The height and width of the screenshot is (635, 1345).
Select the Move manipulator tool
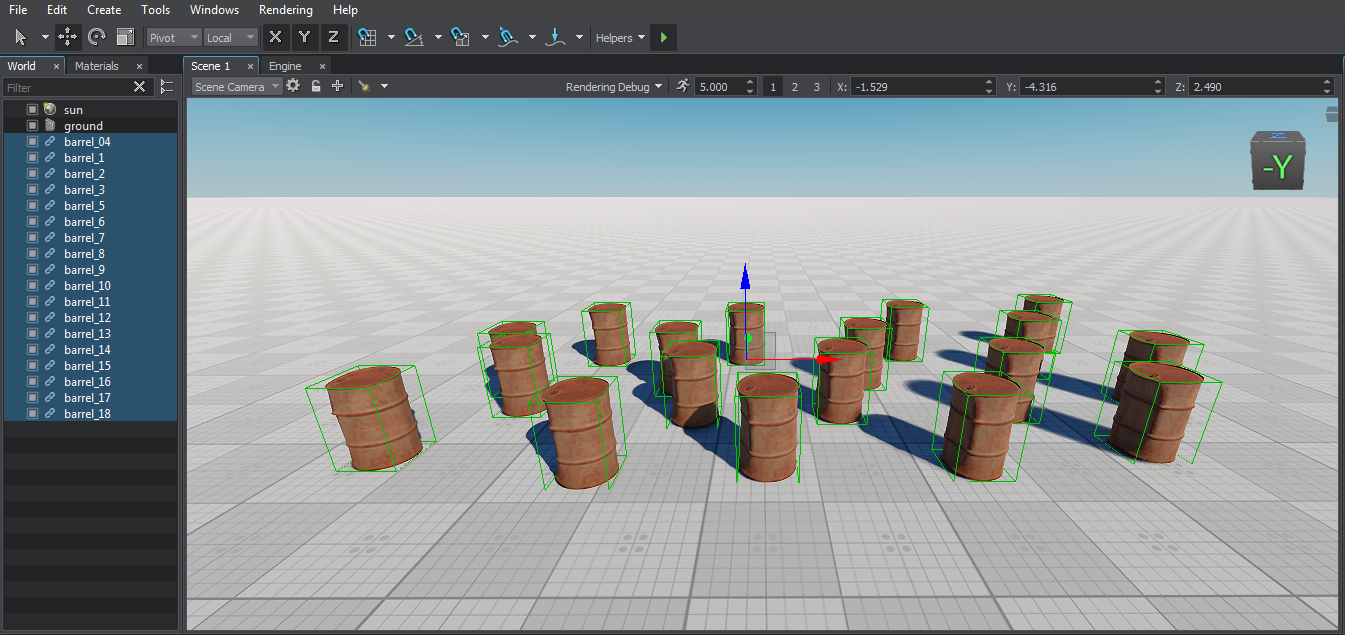[x=68, y=37]
